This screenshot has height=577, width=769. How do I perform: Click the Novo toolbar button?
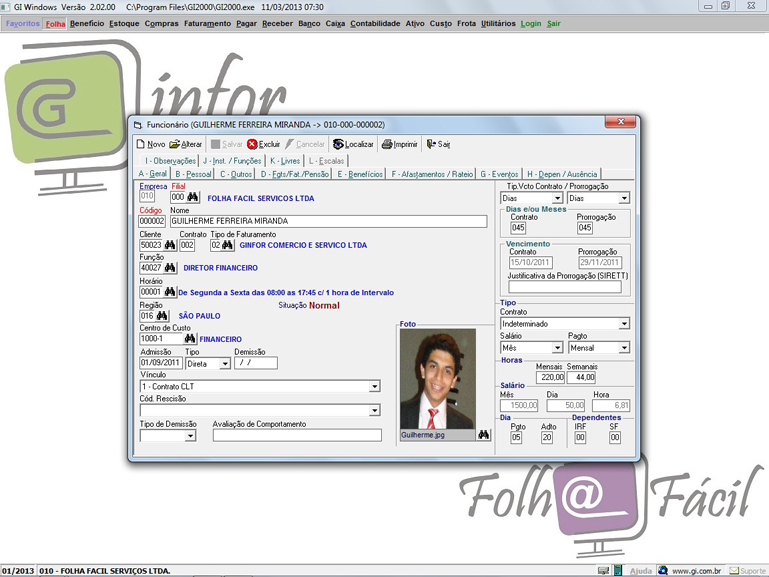(151, 144)
